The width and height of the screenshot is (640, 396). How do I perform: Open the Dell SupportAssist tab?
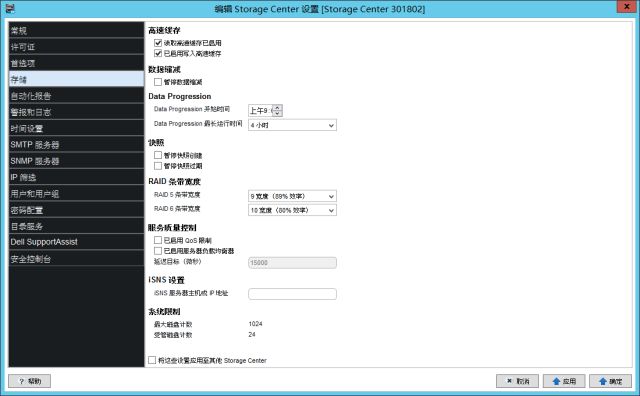(76, 242)
